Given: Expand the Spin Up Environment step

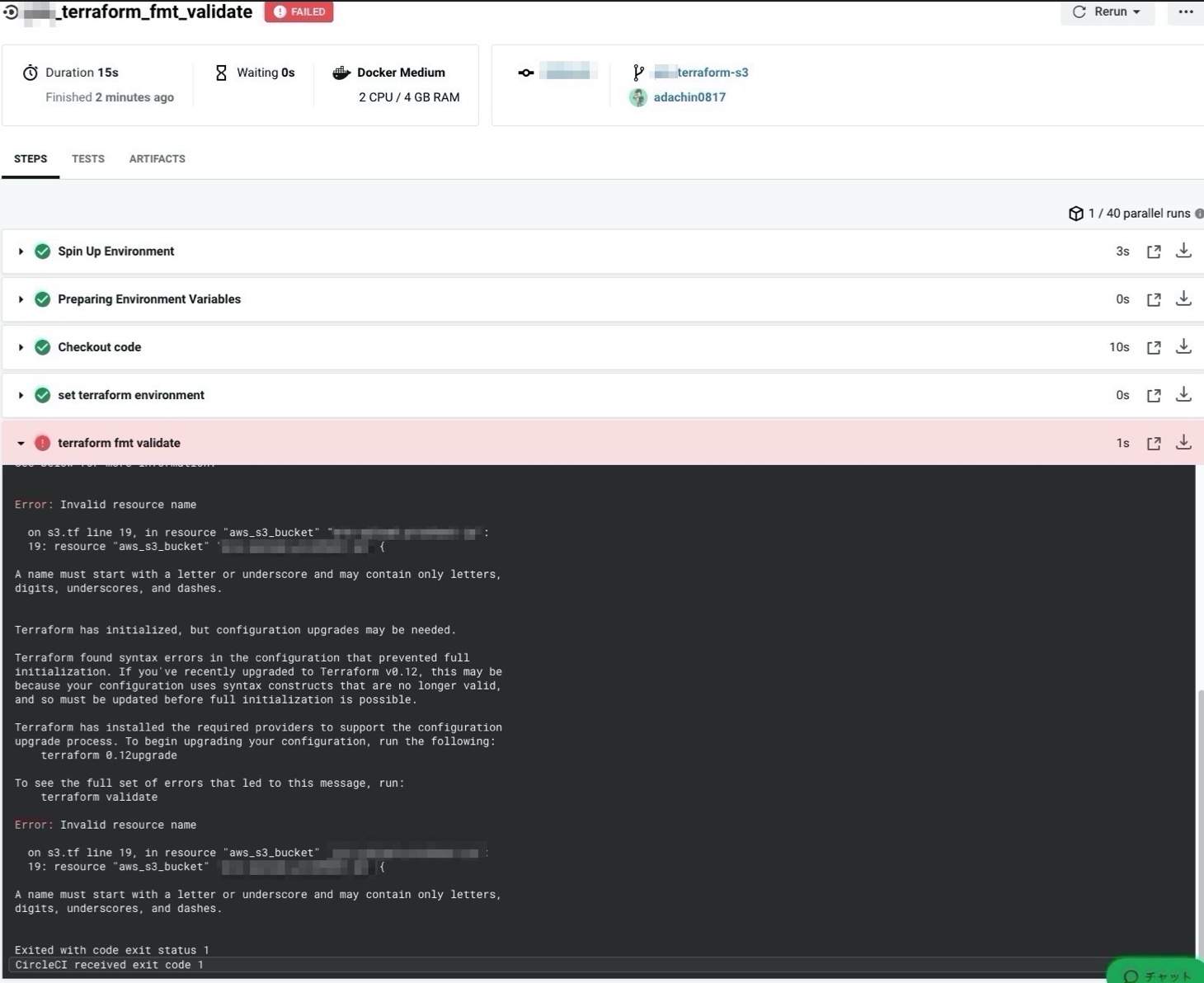Looking at the screenshot, I should [x=21, y=252].
